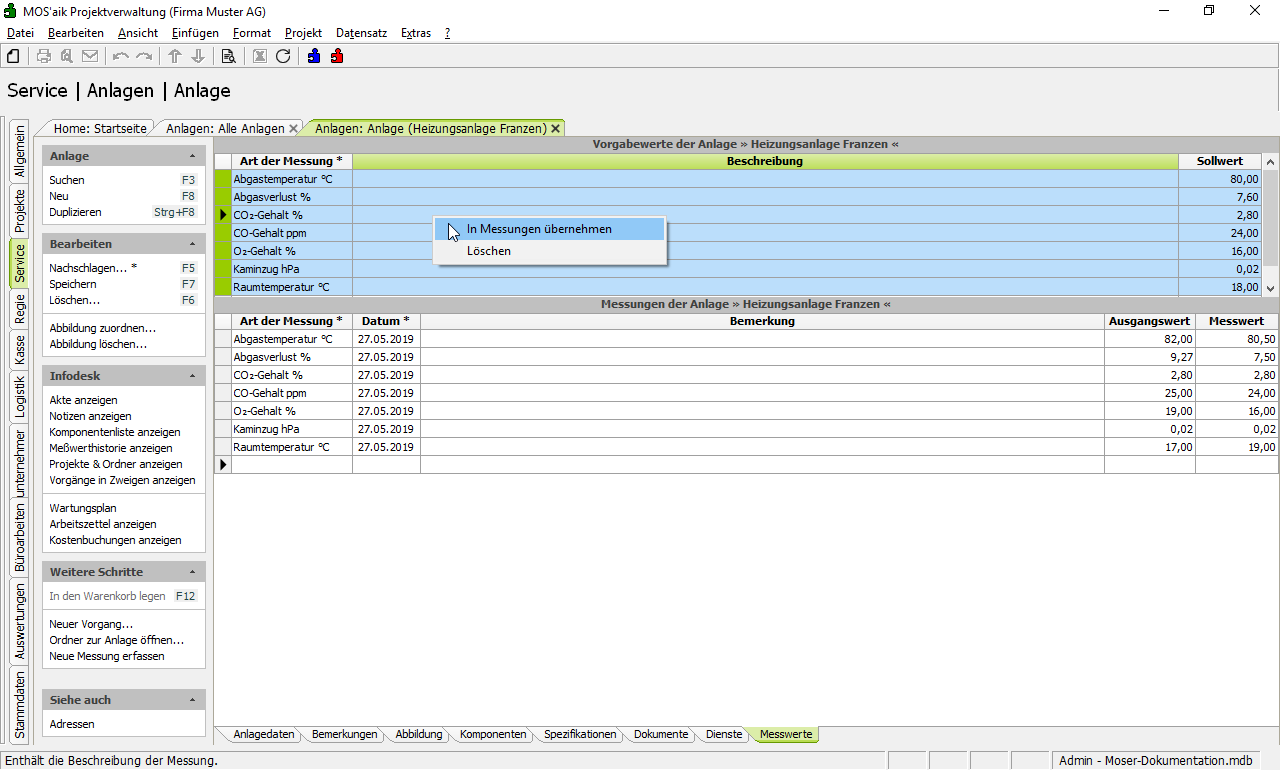
Task: Collapse the Anlage sidebar section
Action: [192, 156]
